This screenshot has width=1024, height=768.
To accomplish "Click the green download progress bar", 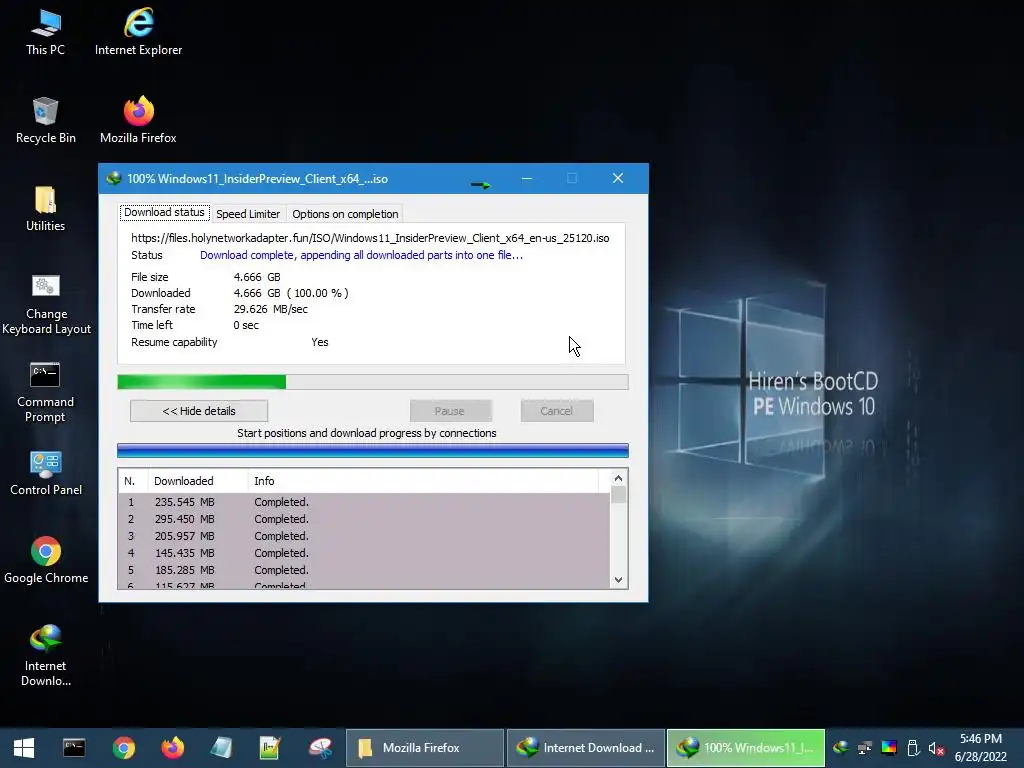I will tap(372, 381).
